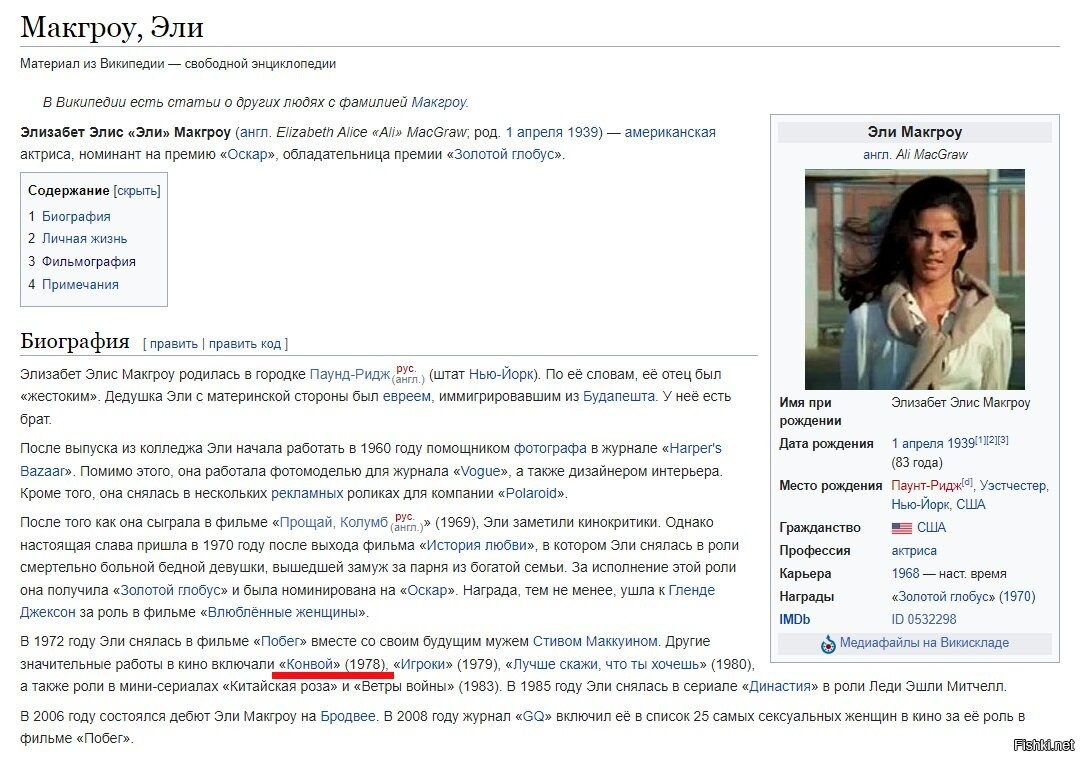Viewport: 1080px width, 757px height.
Task: Open the Будапешта link
Action: [x=619, y=397]
